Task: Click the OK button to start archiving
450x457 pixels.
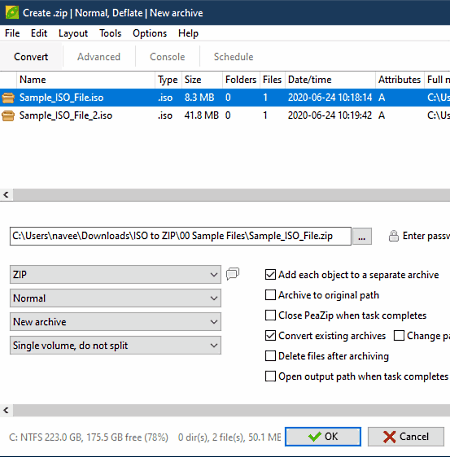Action: click(323, 437)
